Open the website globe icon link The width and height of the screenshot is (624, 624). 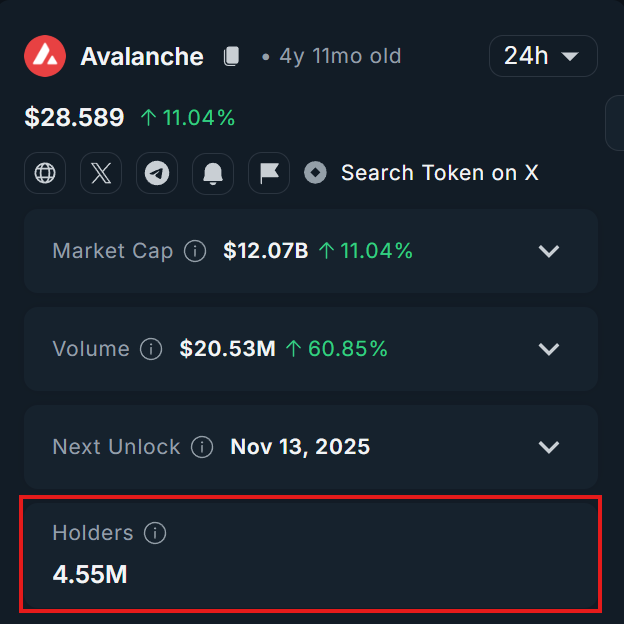pos(45,173)
